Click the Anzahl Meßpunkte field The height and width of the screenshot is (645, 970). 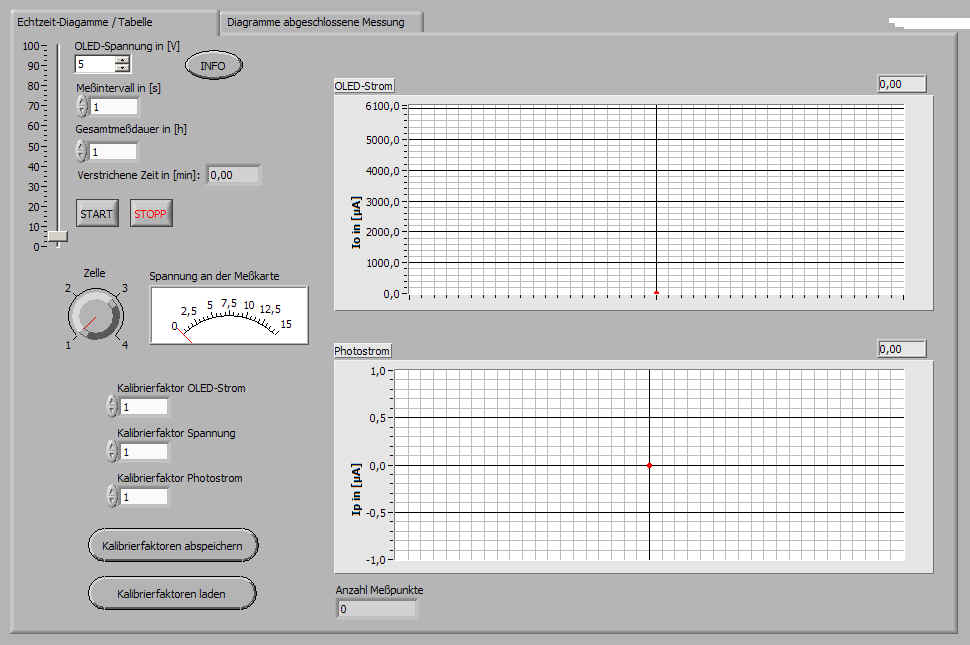(375, 608)
